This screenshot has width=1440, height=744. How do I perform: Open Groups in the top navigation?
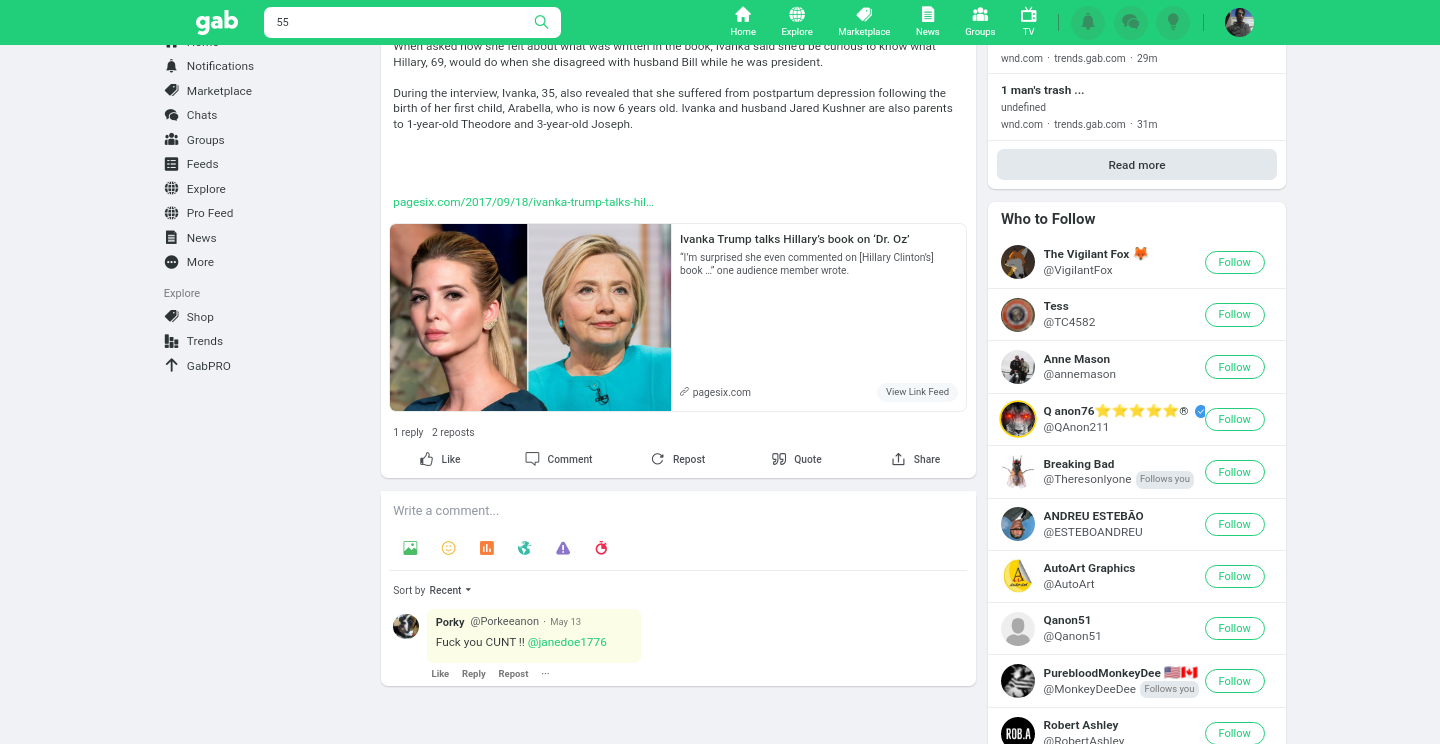click(980, 22)
